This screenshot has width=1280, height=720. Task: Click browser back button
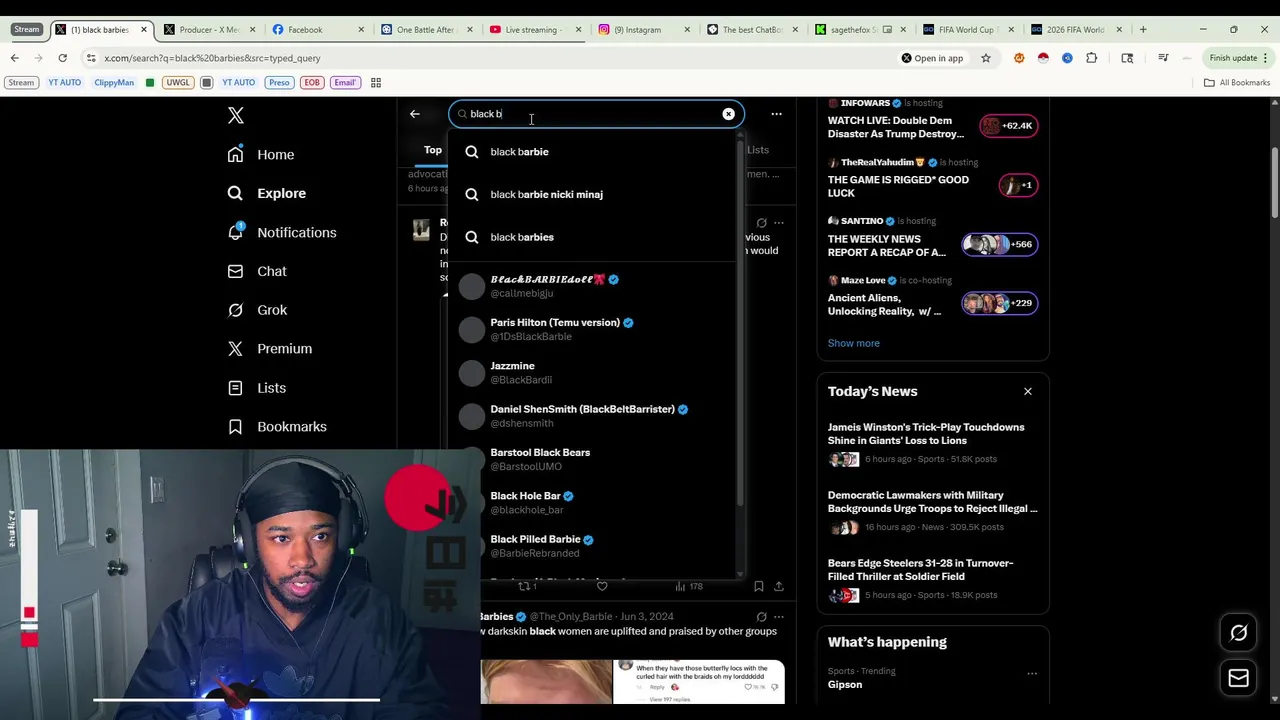coord(14,58)
